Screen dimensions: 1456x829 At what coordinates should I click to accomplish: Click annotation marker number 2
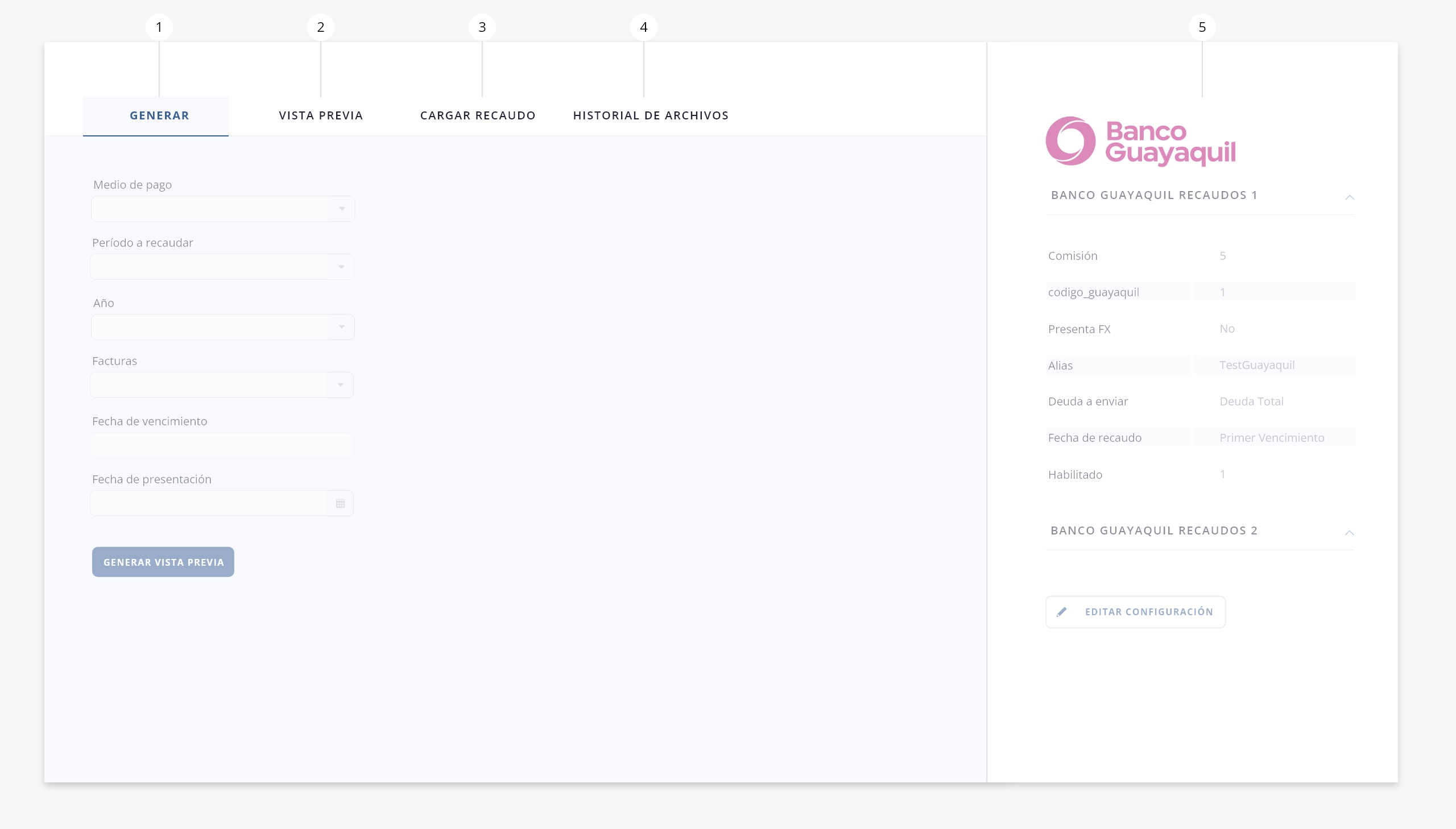[321, 27]
